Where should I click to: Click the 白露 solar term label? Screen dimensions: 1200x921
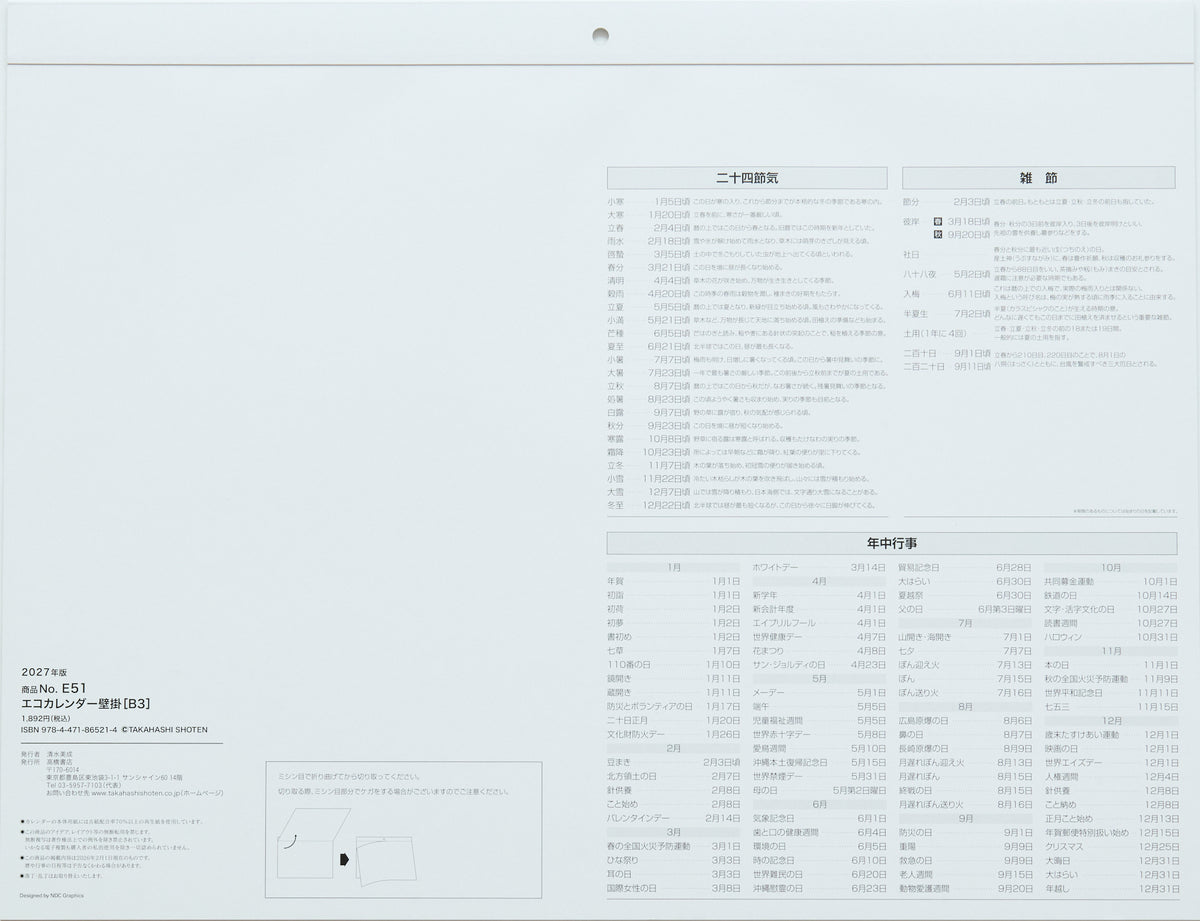616,412
